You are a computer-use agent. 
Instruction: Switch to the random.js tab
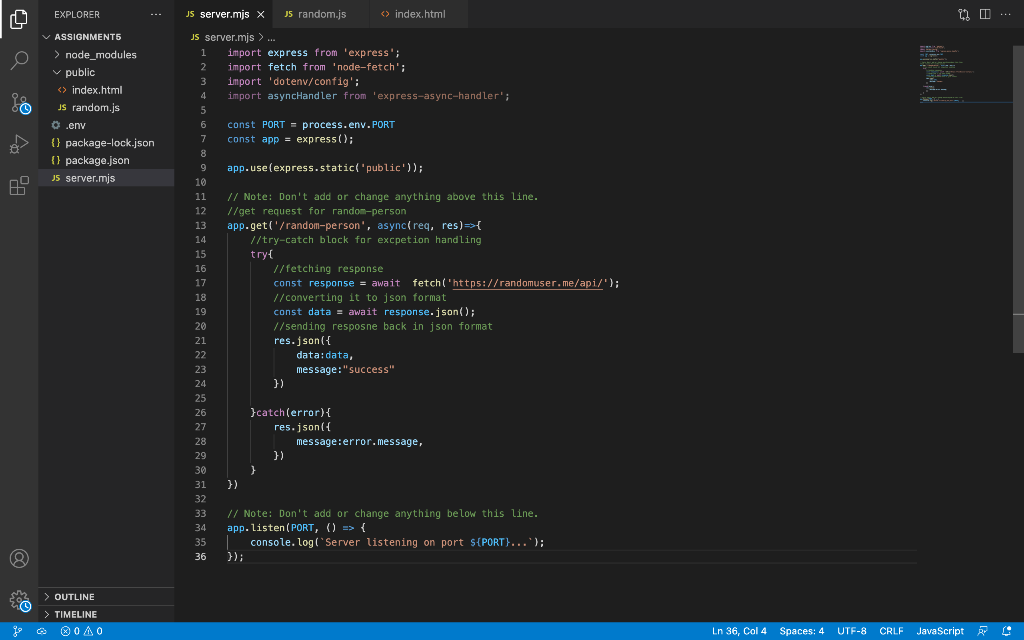322,14
